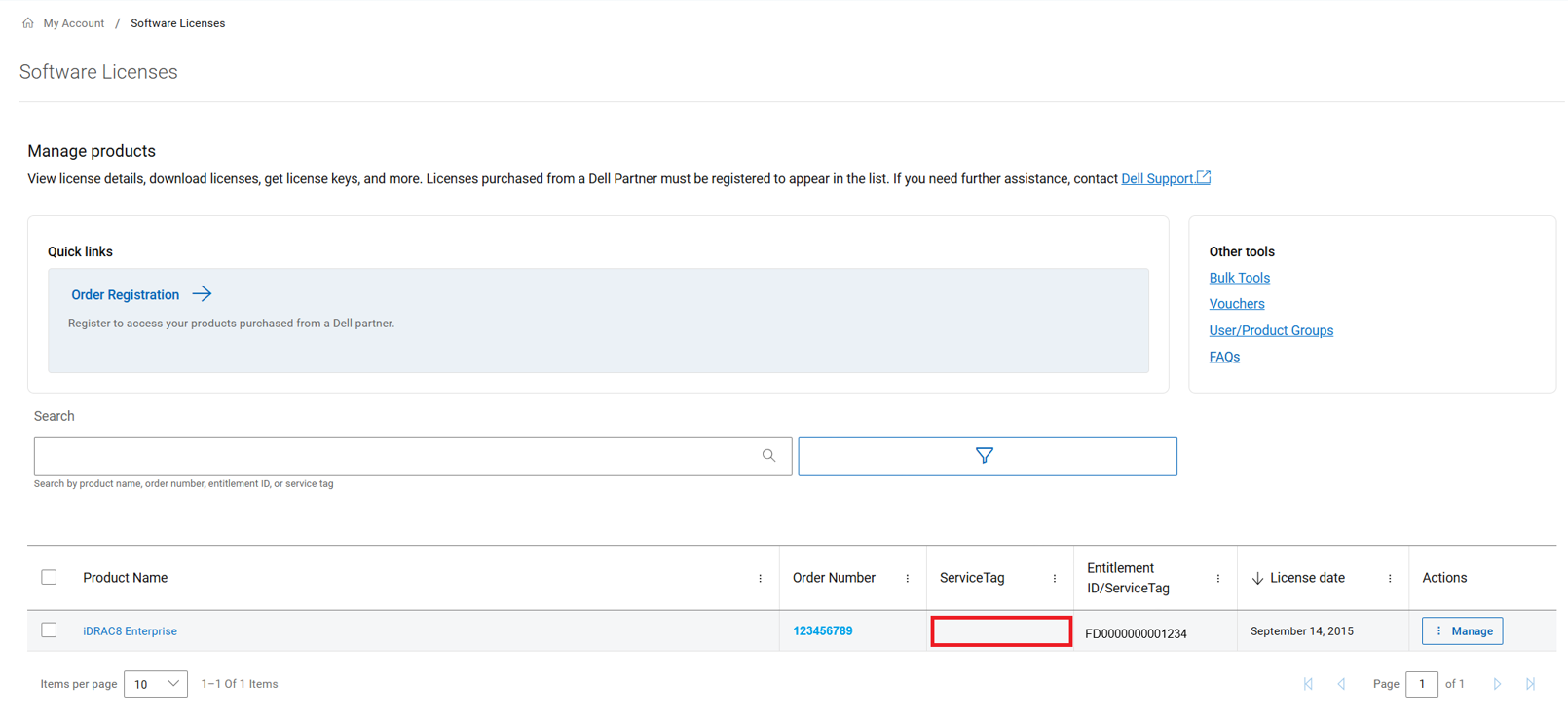Check the iDRAC8 Enterprise row checkbox

(49, 630)
